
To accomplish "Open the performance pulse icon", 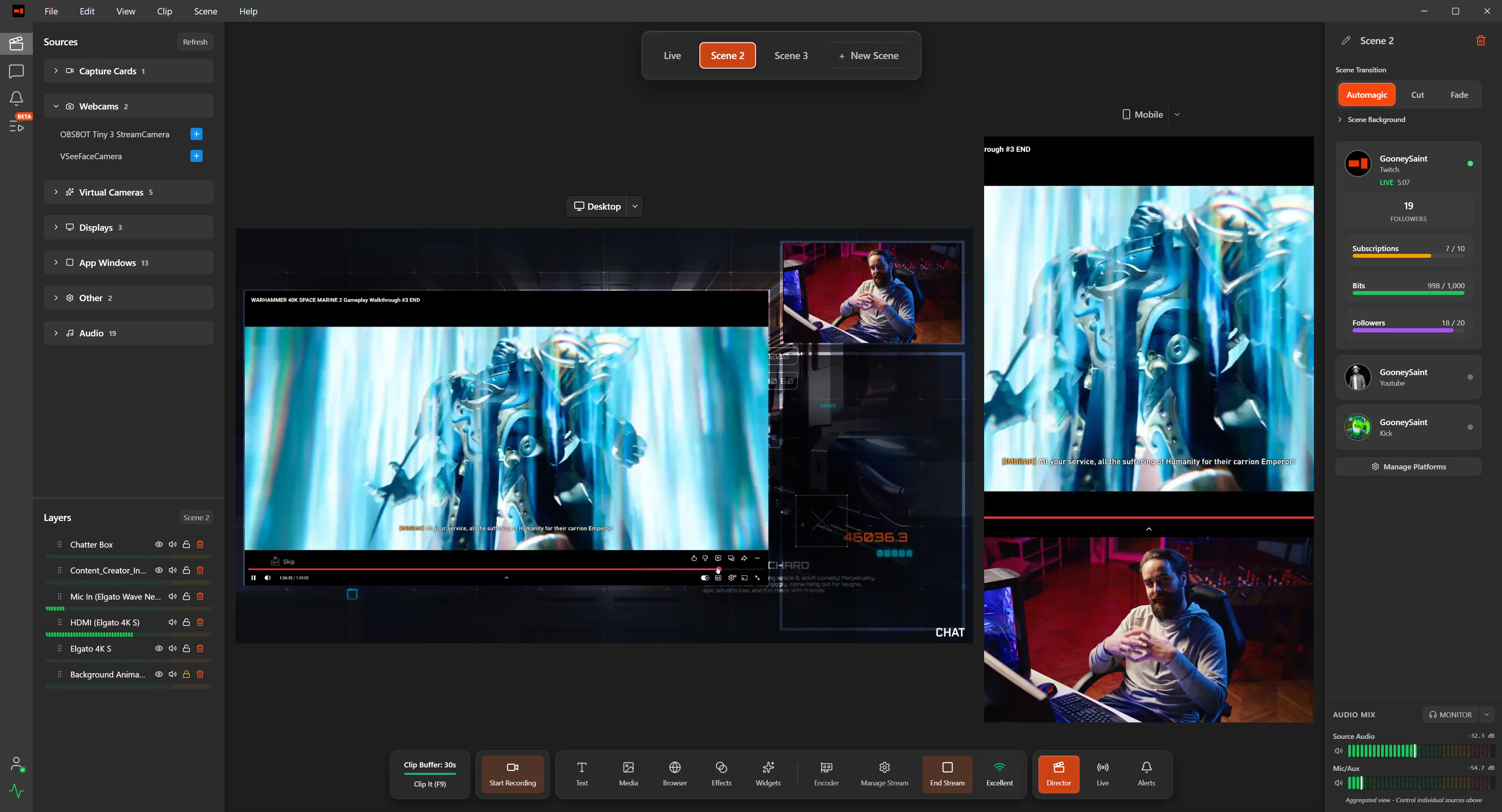I will point(17,791).
